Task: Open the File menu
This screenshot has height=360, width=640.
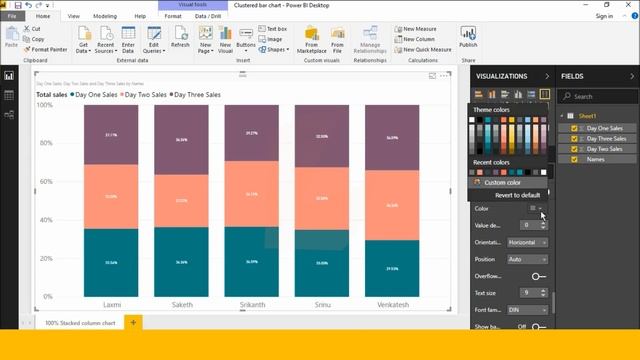Action: (12, 16)
